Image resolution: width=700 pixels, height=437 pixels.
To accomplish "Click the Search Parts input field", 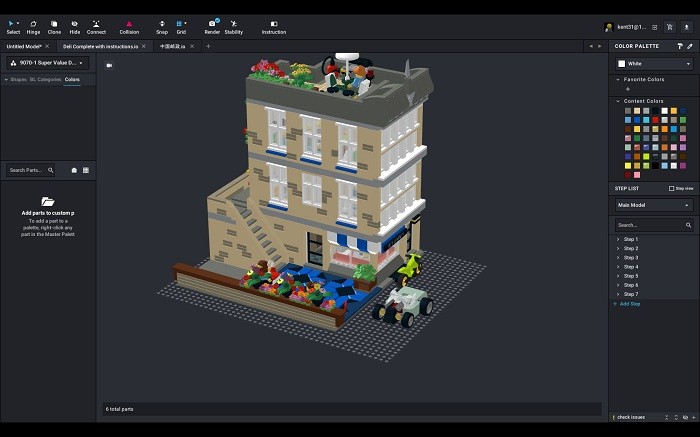I will (28, 170).
